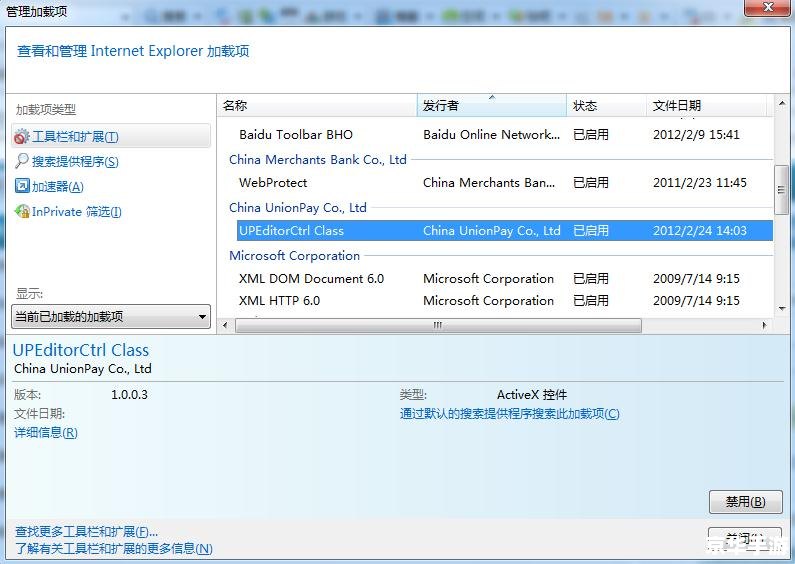Click the 禁用(B) disable button
The width and height of the screenshot is (795, 564).
(745, 502)
